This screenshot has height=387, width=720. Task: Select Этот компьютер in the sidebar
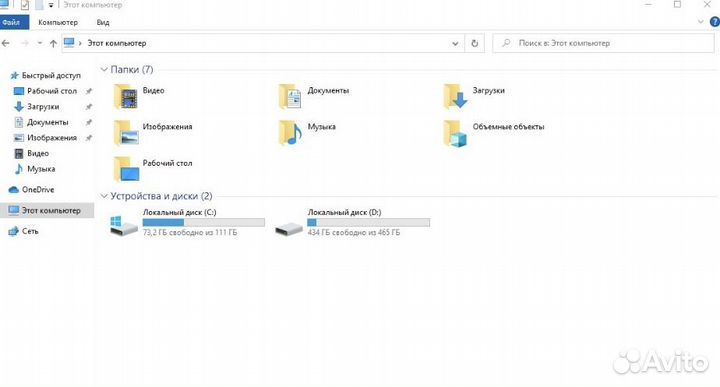click(x=47, y=210)
